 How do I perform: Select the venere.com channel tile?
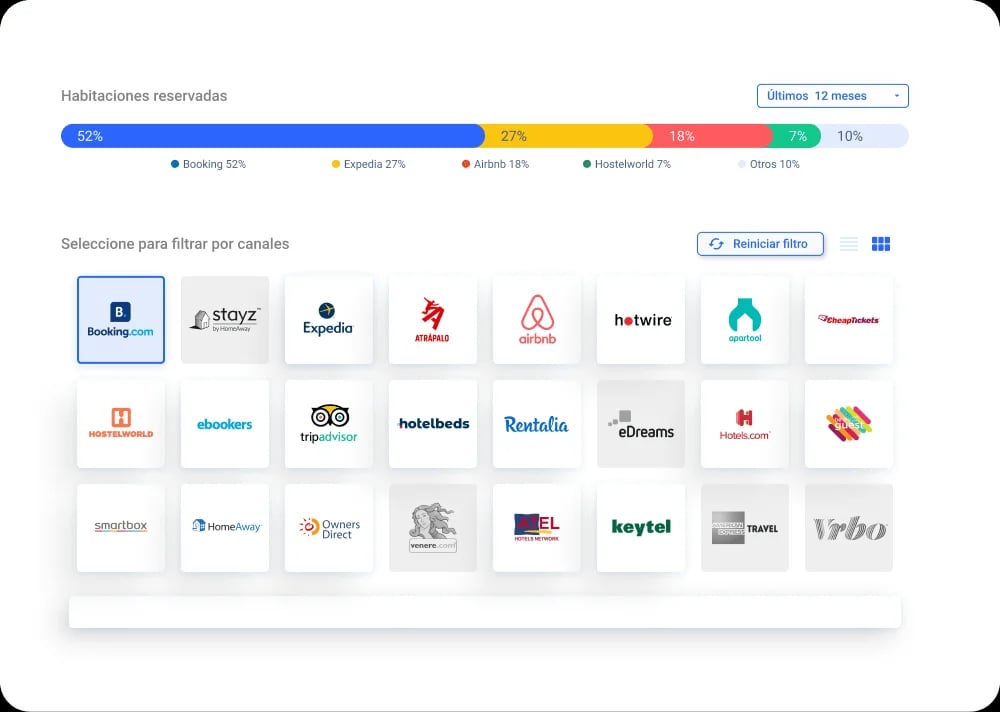pyautogui.click(x=432, y=528)
